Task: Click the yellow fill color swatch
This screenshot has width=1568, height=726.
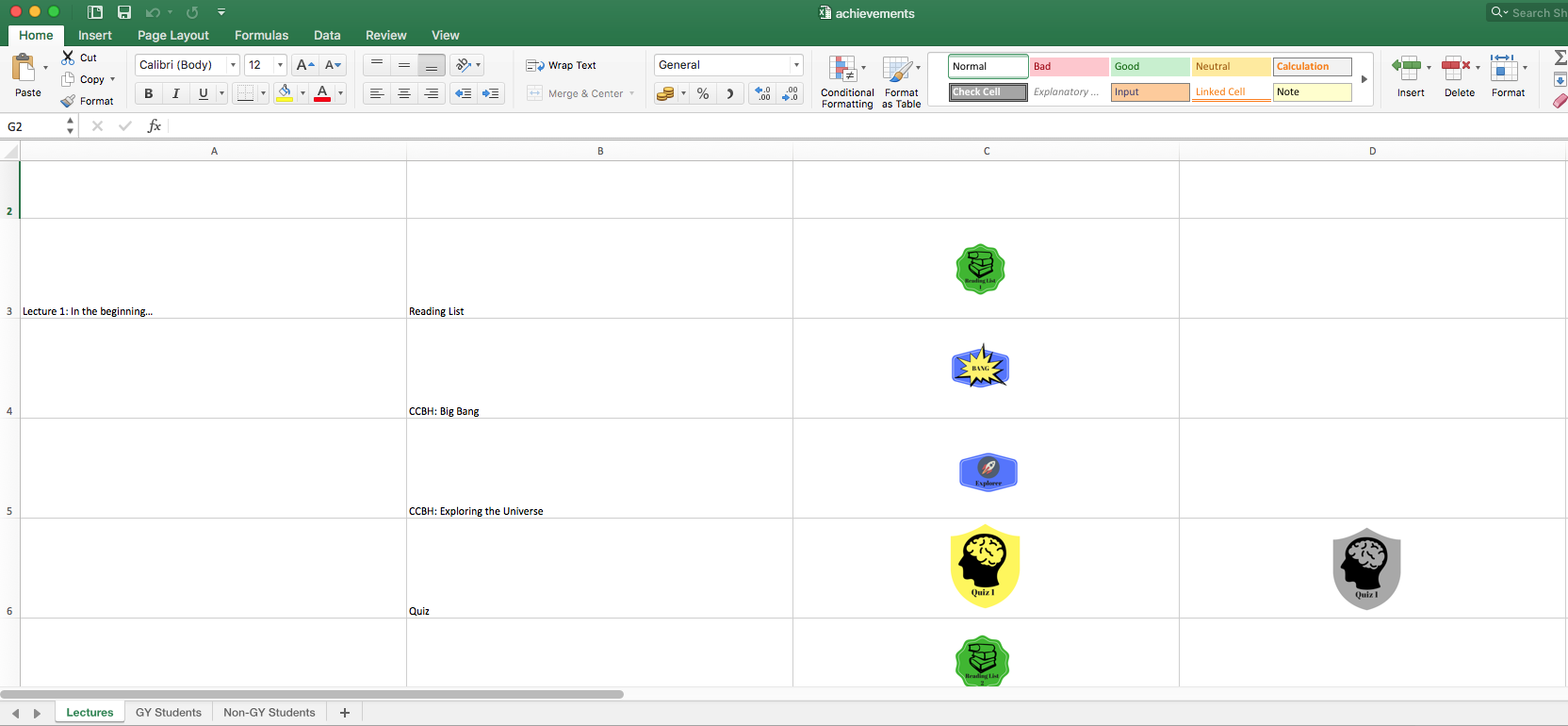Action: tap(285, 93)
